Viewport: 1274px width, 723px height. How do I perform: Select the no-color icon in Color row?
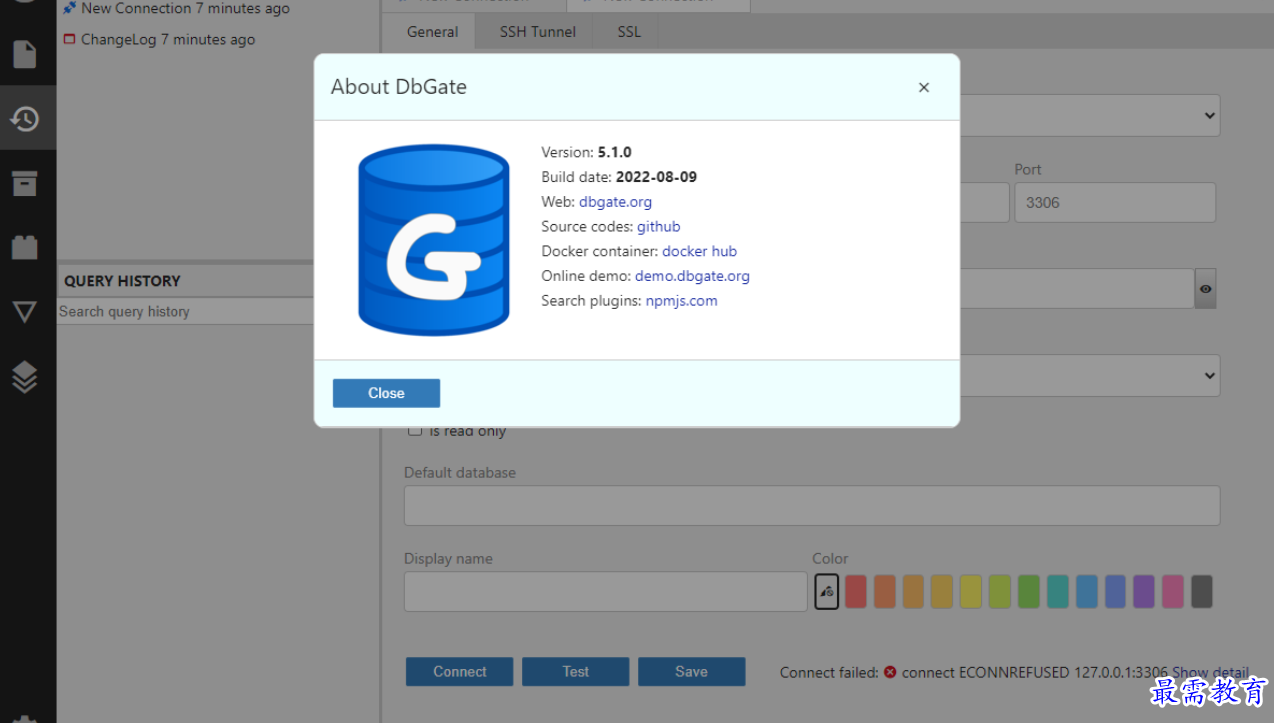pos(827,591)
